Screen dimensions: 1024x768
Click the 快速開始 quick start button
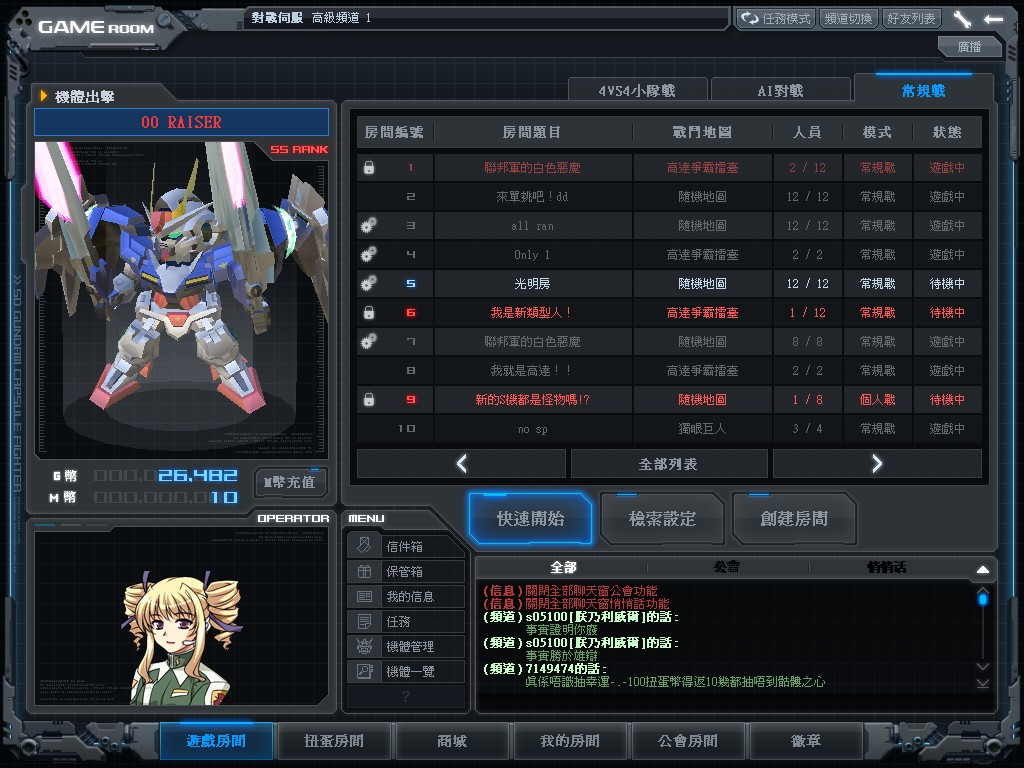coord(530,519)
